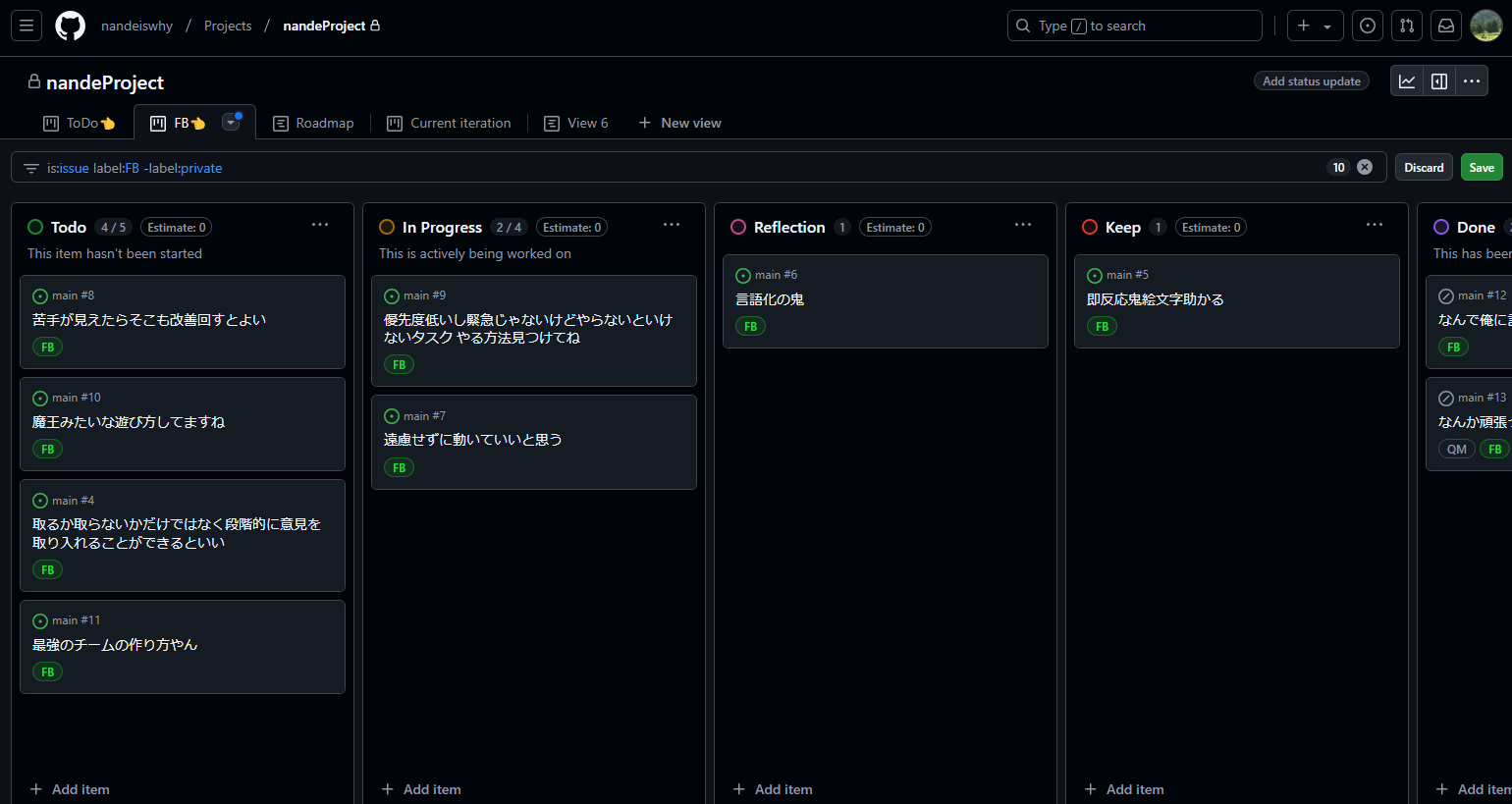Viewport: 1512px width, 804px height.
Task: Open issue 魔王みたいな遊び方してますね
Action: [129, 422]
